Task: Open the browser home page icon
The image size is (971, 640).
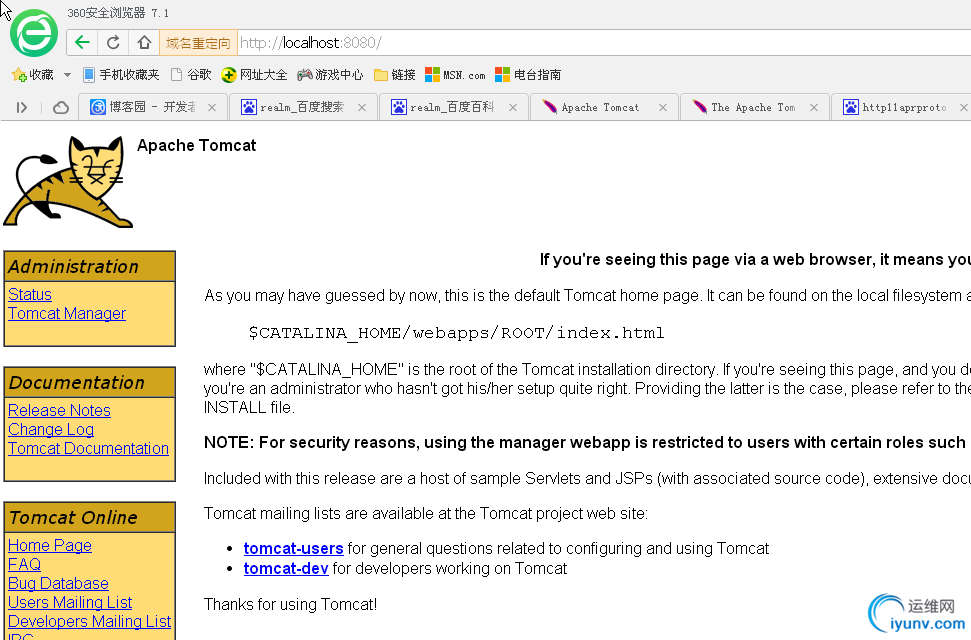Action: point(144,43)
